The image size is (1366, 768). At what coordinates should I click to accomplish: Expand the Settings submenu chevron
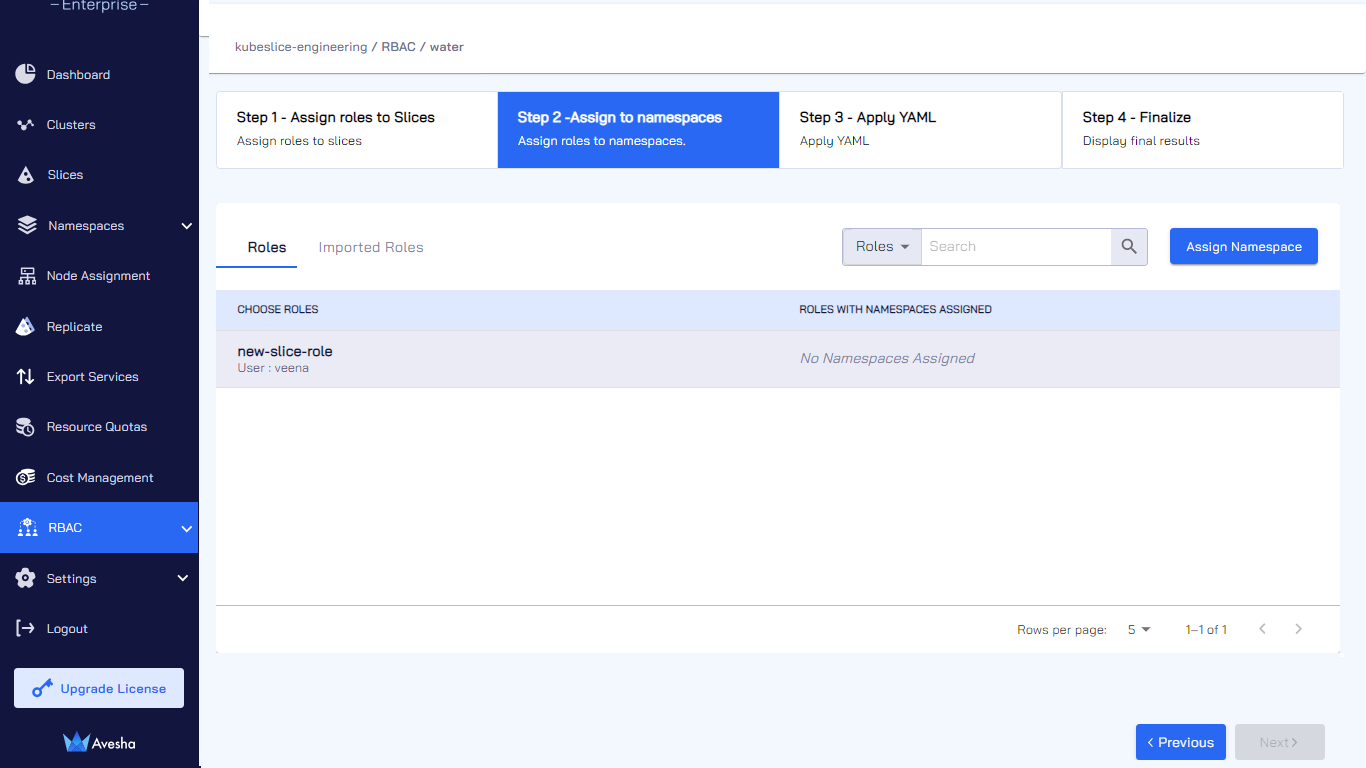pyautogui.click(x=182, y=578)
